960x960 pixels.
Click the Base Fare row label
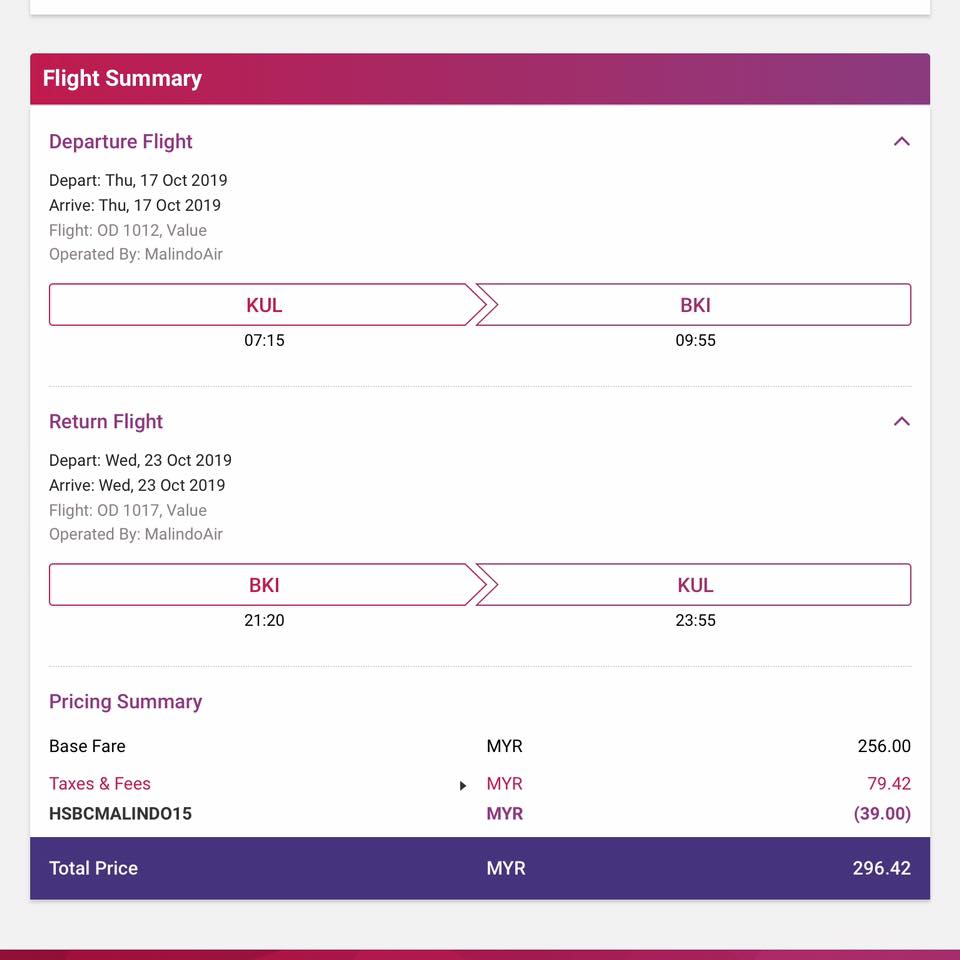click(87, 746)
